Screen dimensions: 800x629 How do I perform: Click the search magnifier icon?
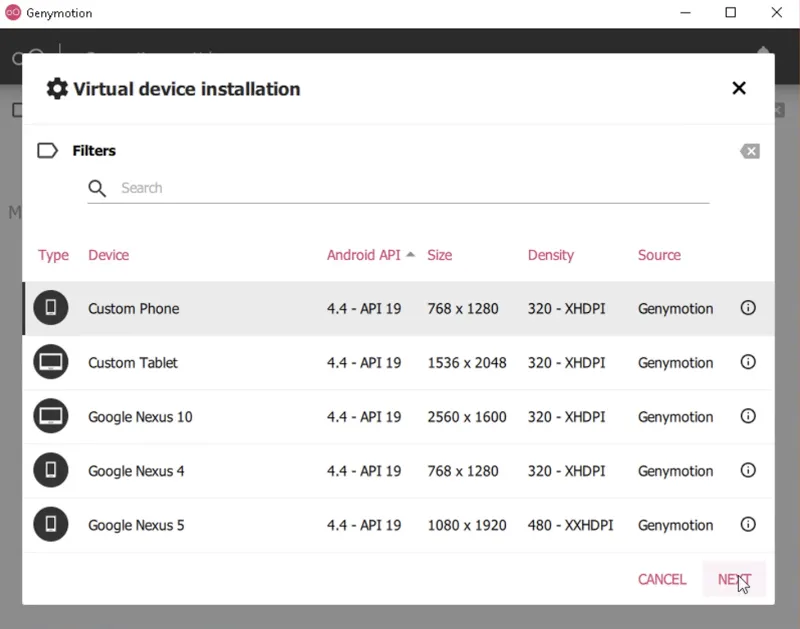coord(97,188)
